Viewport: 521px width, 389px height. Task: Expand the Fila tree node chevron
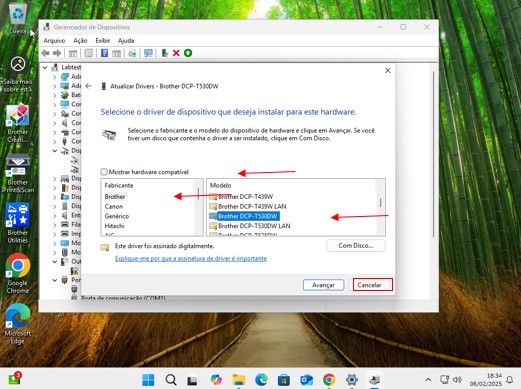click(x=55, y=225)
